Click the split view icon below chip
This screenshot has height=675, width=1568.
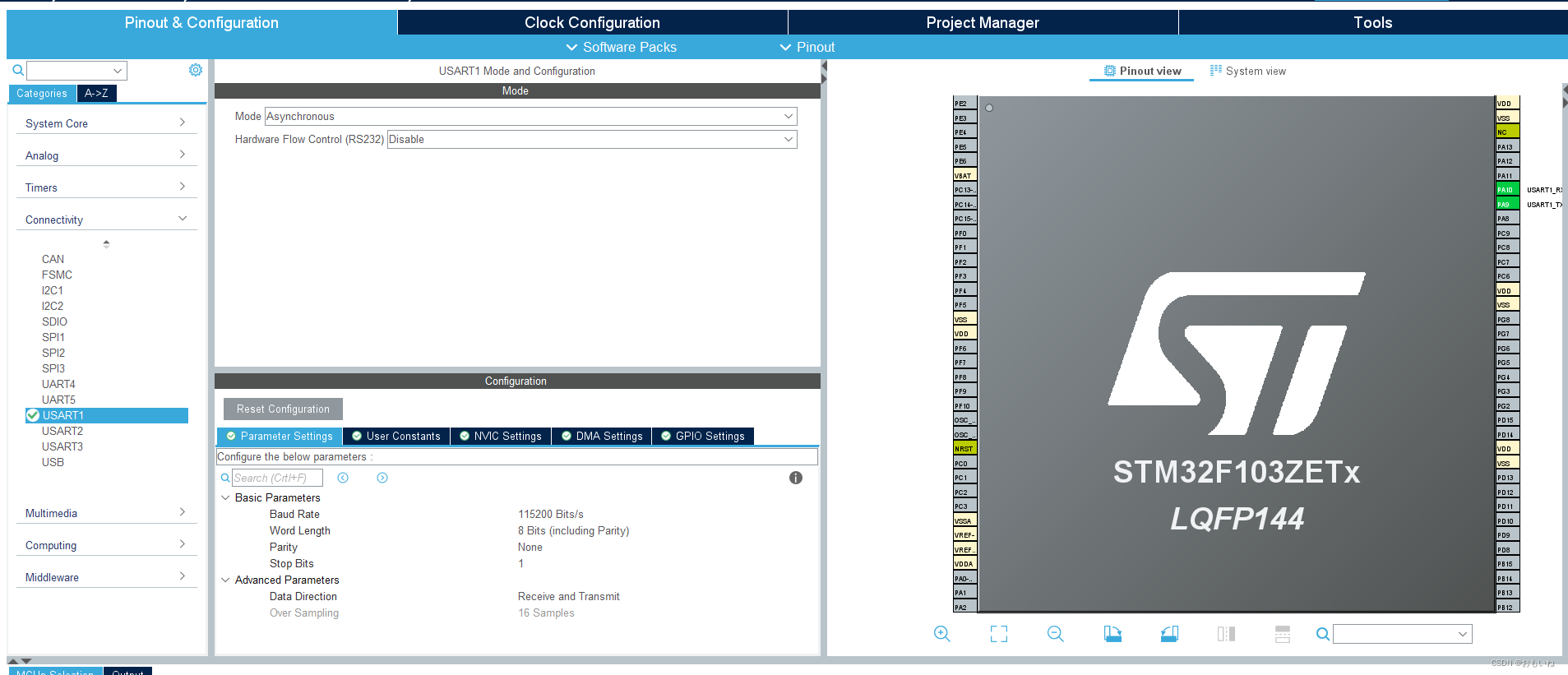pyautogui.click(x=1226, y=634)
